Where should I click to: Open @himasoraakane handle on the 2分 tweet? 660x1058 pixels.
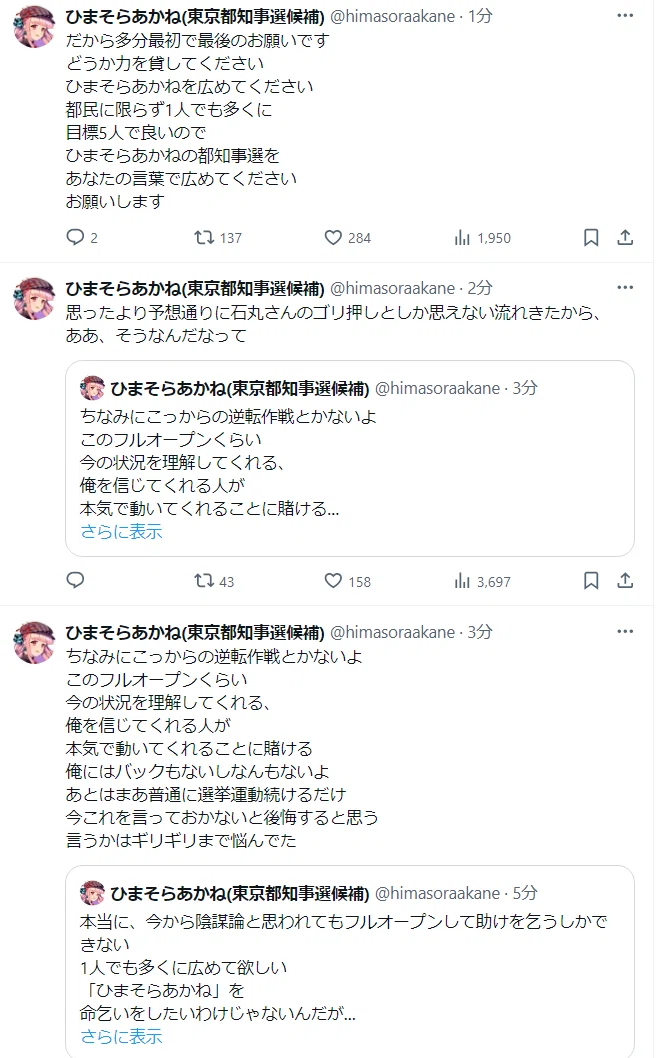392,288
